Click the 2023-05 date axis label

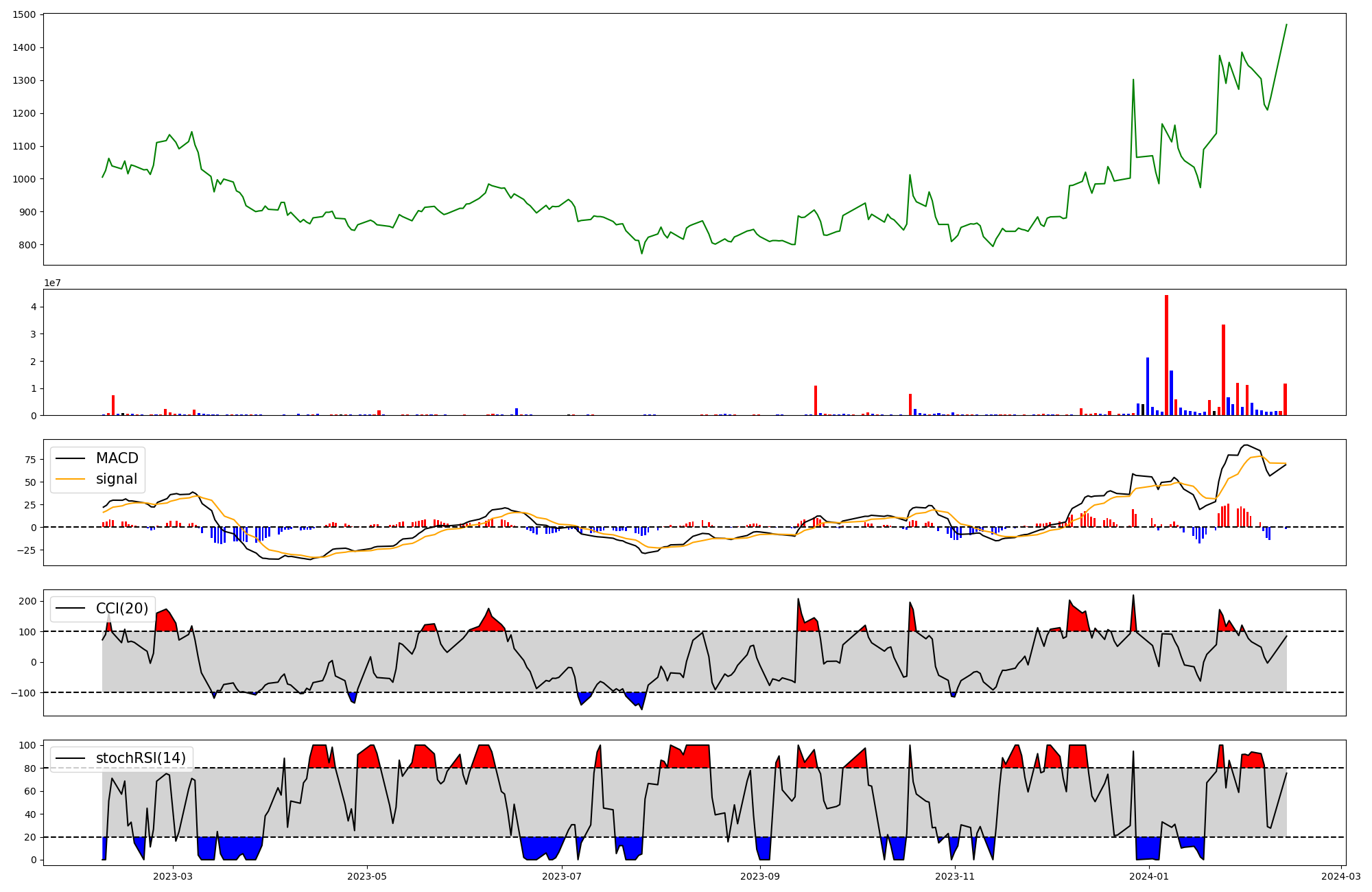coord(368,876)
